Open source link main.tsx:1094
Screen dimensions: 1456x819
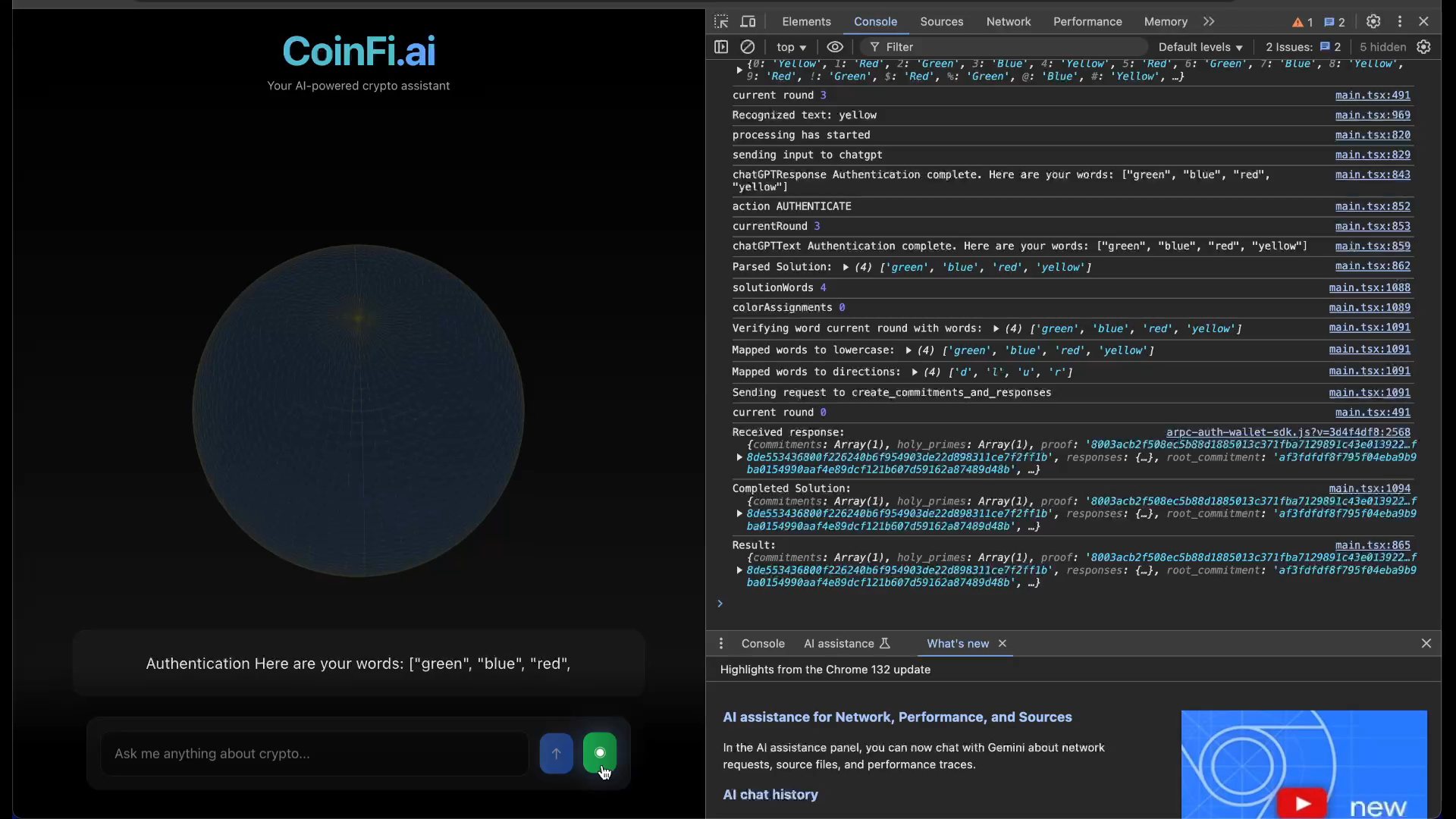click(1370, 488)
